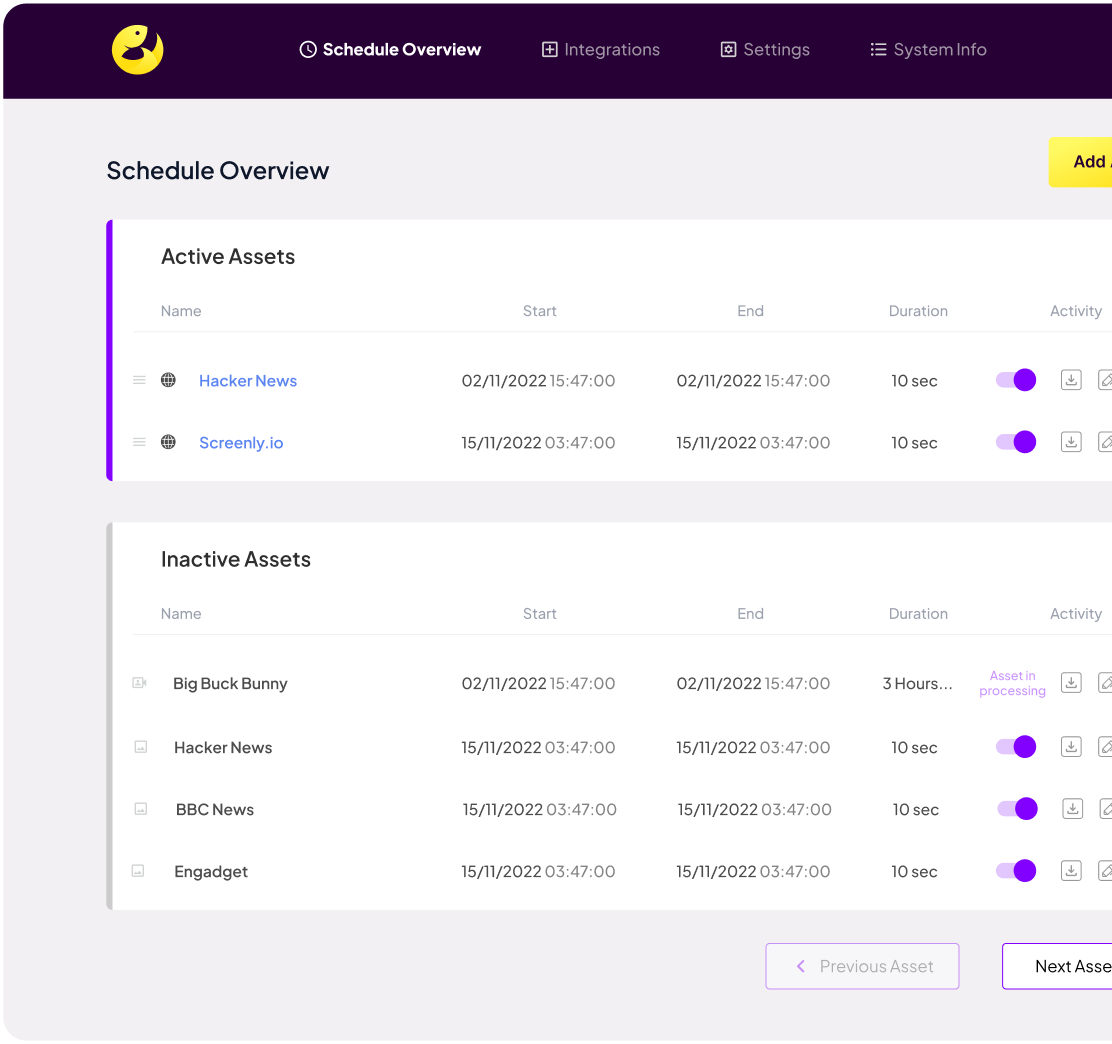Toggle the inactive Hacker News asset switch
This screenshot has height=1044, width=1112.
(1016, 747)
